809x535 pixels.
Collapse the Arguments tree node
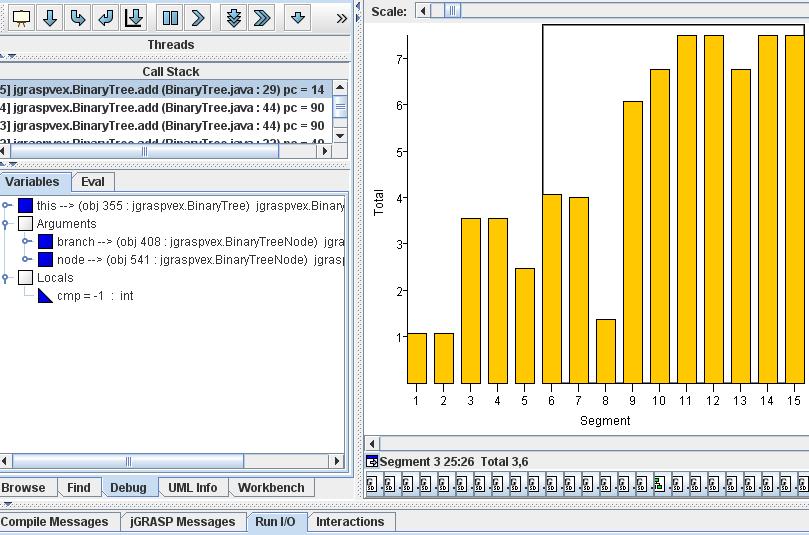point(6,223)
